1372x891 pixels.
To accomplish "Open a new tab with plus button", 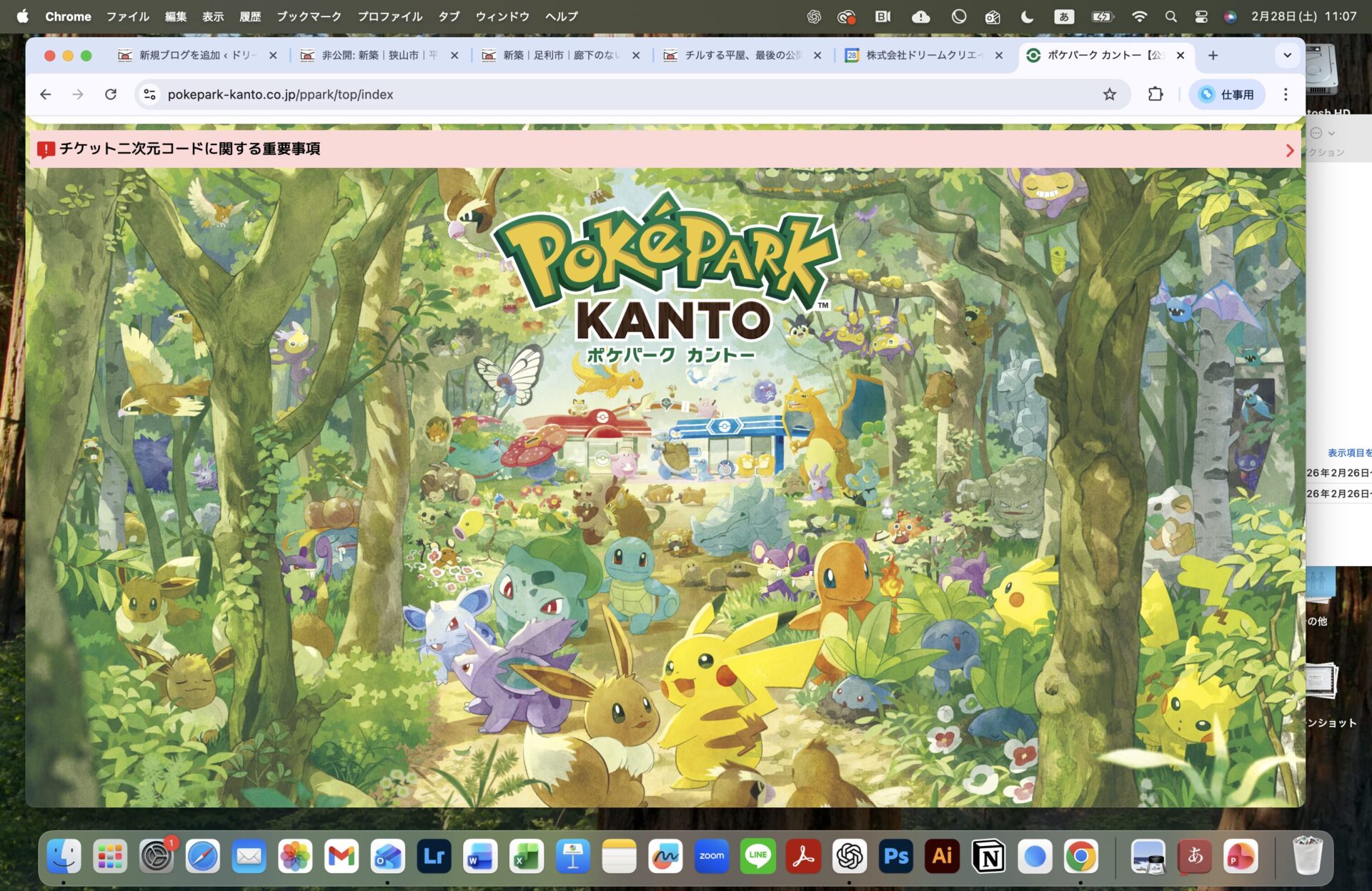I will pos(1213,55).
